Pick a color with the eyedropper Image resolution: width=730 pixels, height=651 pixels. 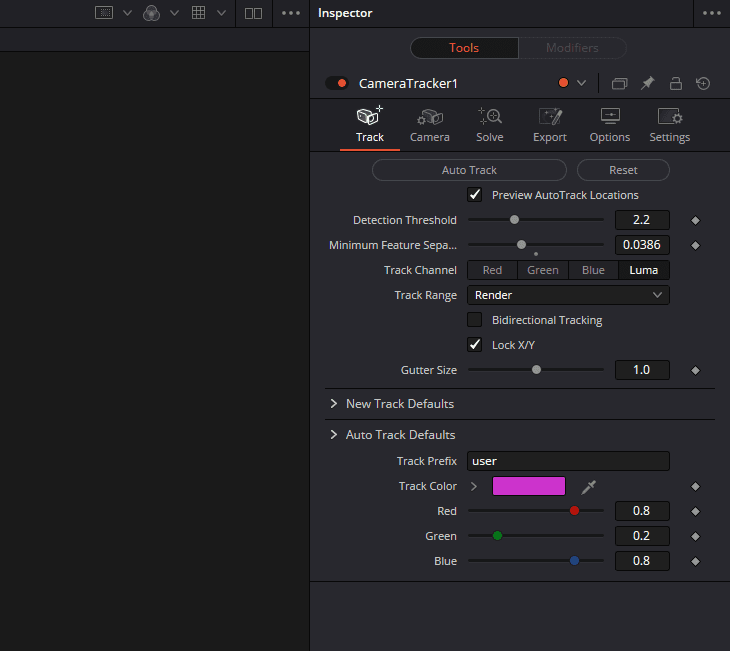(x=588, y=487)
